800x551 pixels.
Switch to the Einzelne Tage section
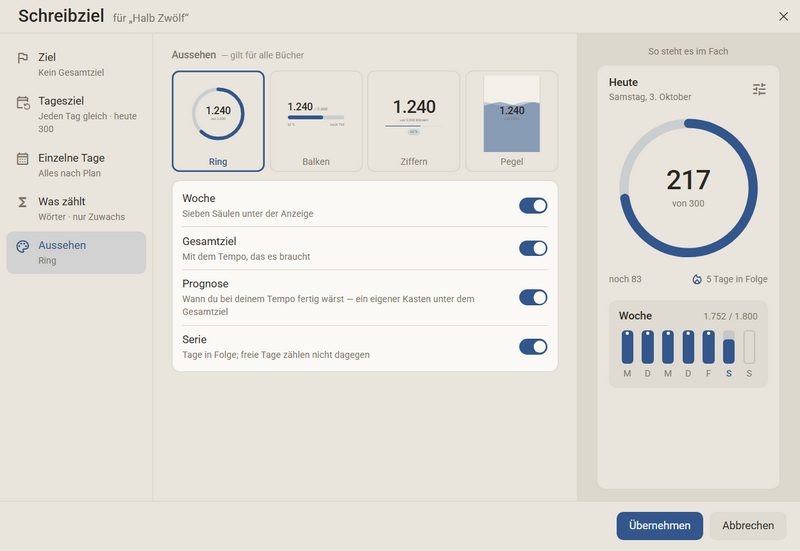click(76, 165)
